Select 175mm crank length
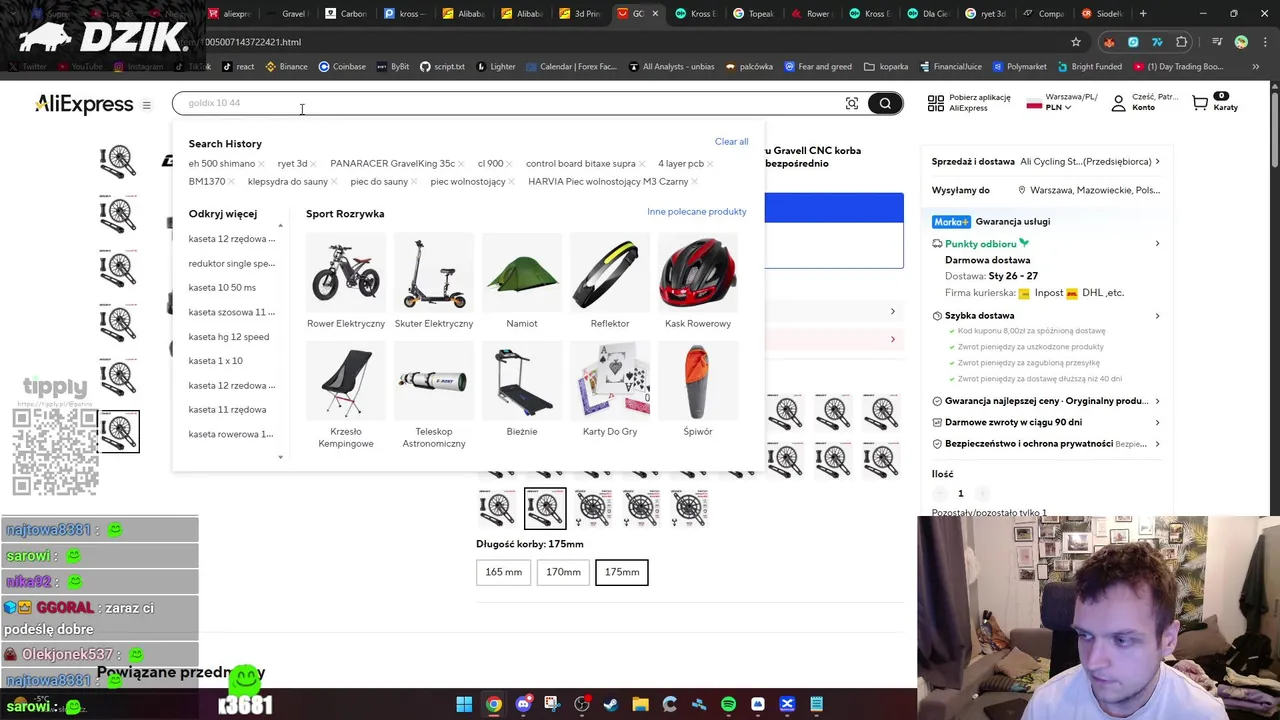 point(622,572)
